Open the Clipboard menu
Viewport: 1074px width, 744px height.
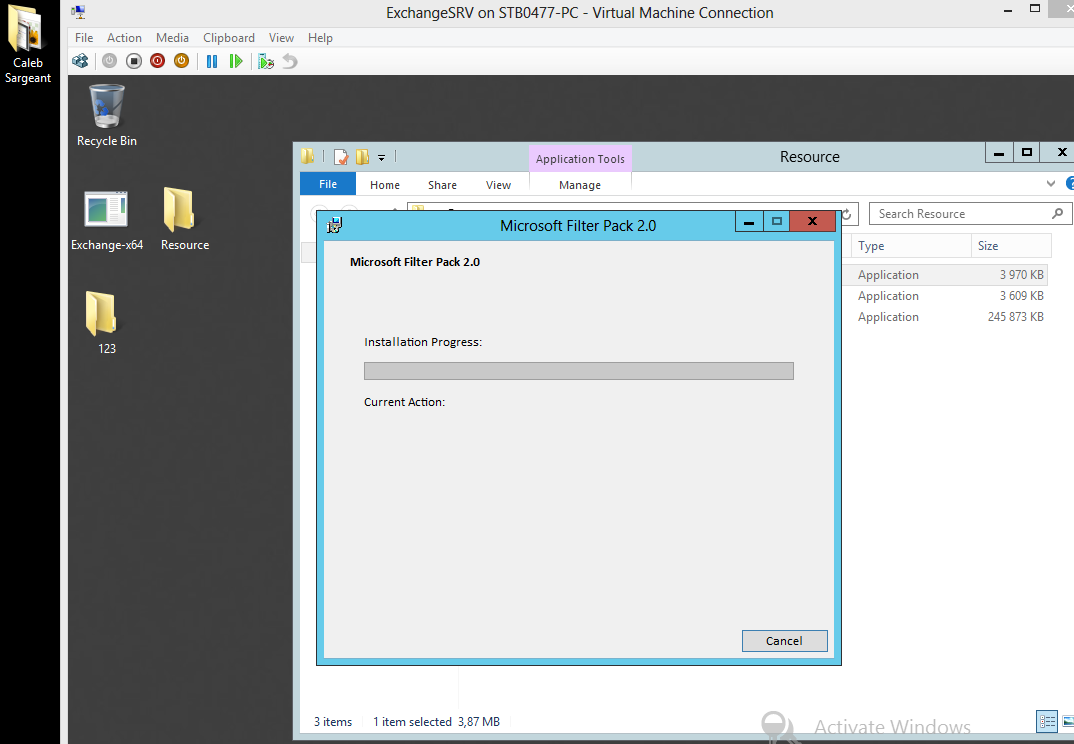(229, 38)
